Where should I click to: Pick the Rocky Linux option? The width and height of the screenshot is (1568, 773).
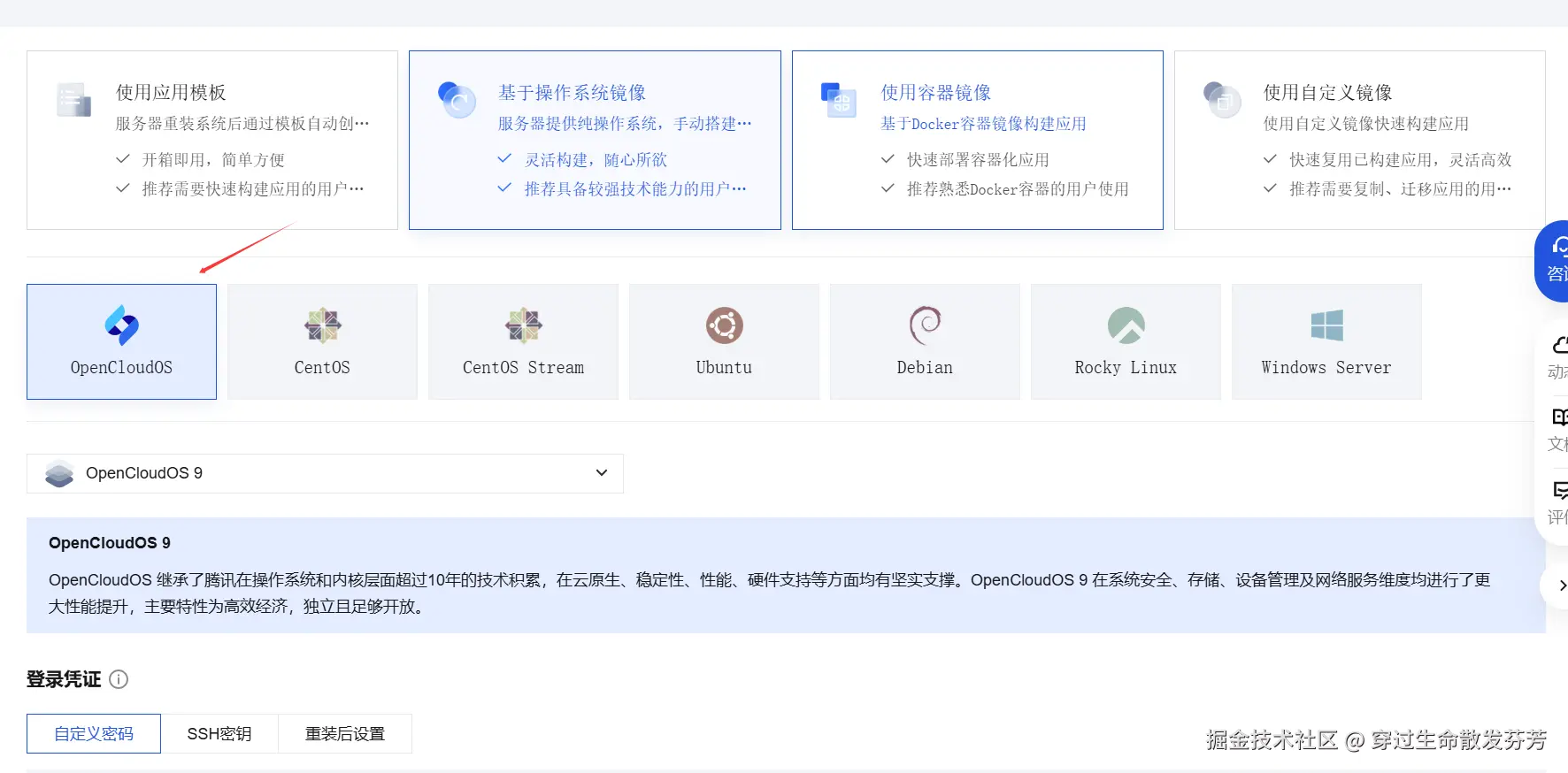tap(1126, 341)
